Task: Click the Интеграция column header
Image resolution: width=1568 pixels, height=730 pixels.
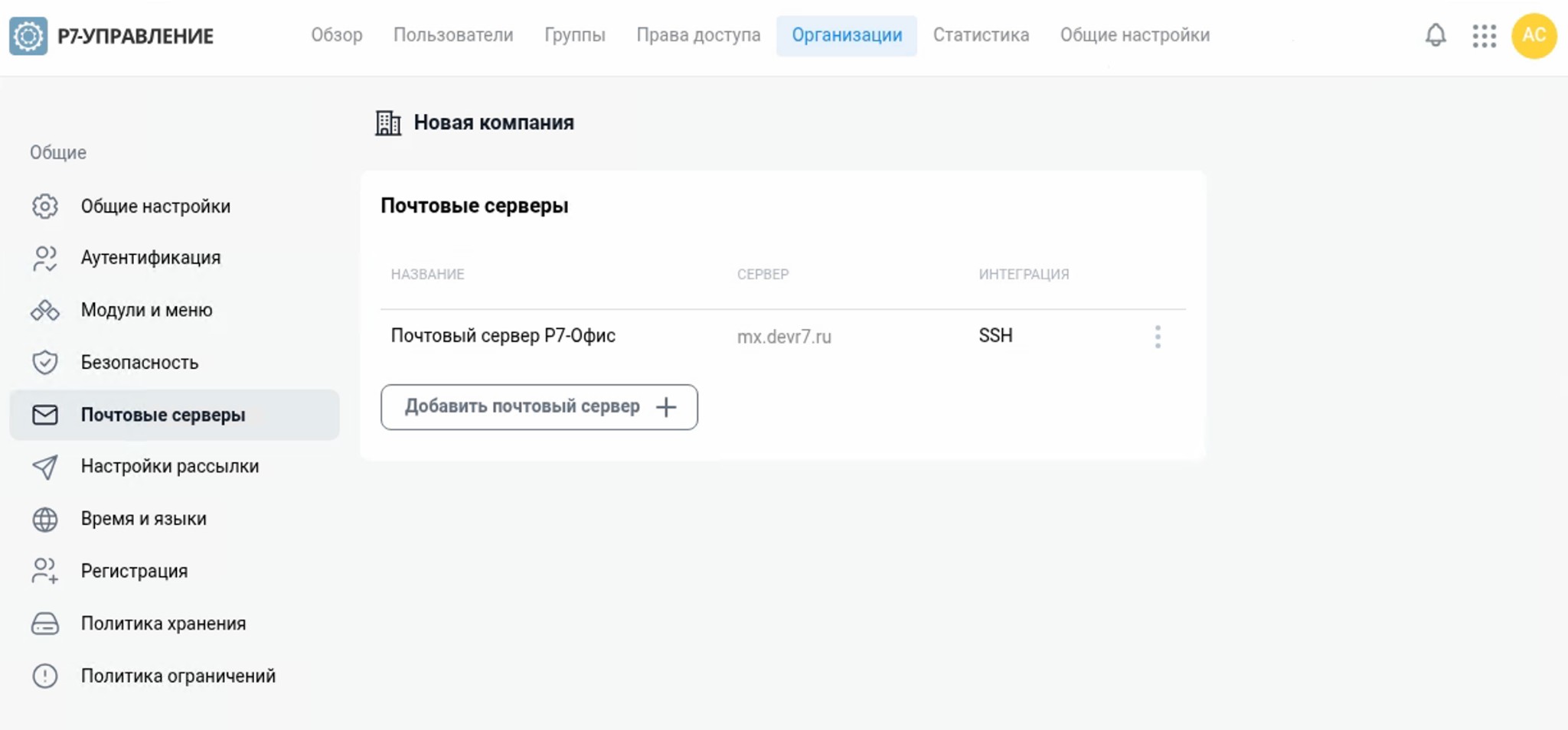Action: coord(1024,274)
